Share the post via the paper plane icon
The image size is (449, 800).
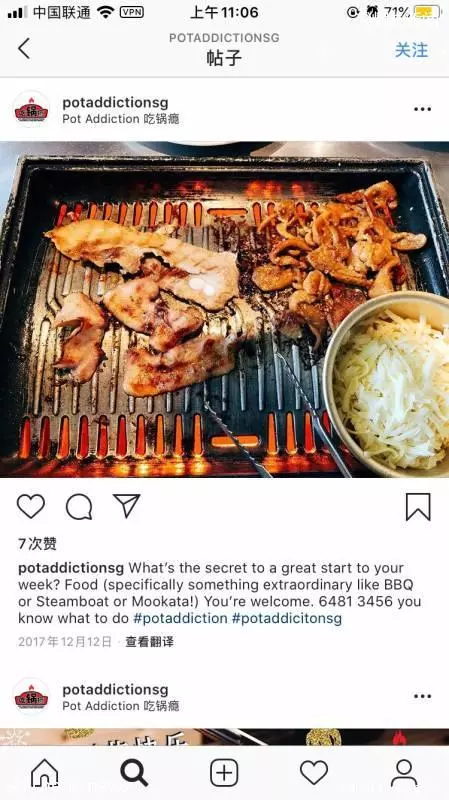click(x=127, y=506)
